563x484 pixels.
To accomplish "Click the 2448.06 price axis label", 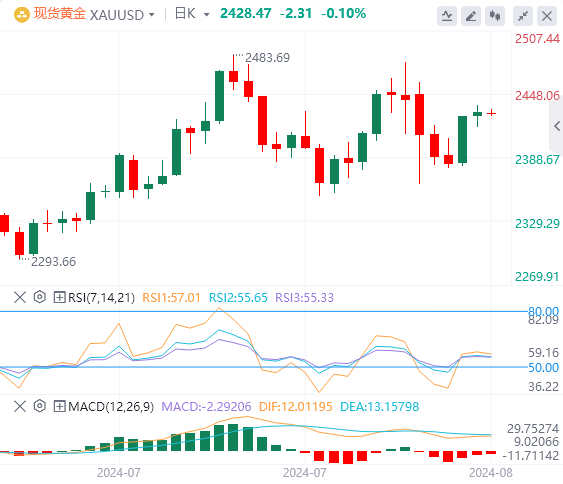I will click(x=537, y=96).
